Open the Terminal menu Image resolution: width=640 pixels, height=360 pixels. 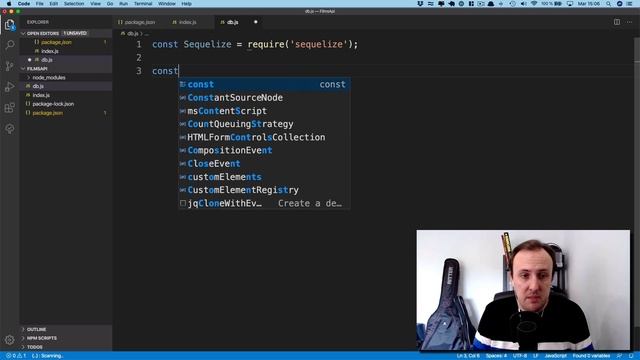click(143, 4)
